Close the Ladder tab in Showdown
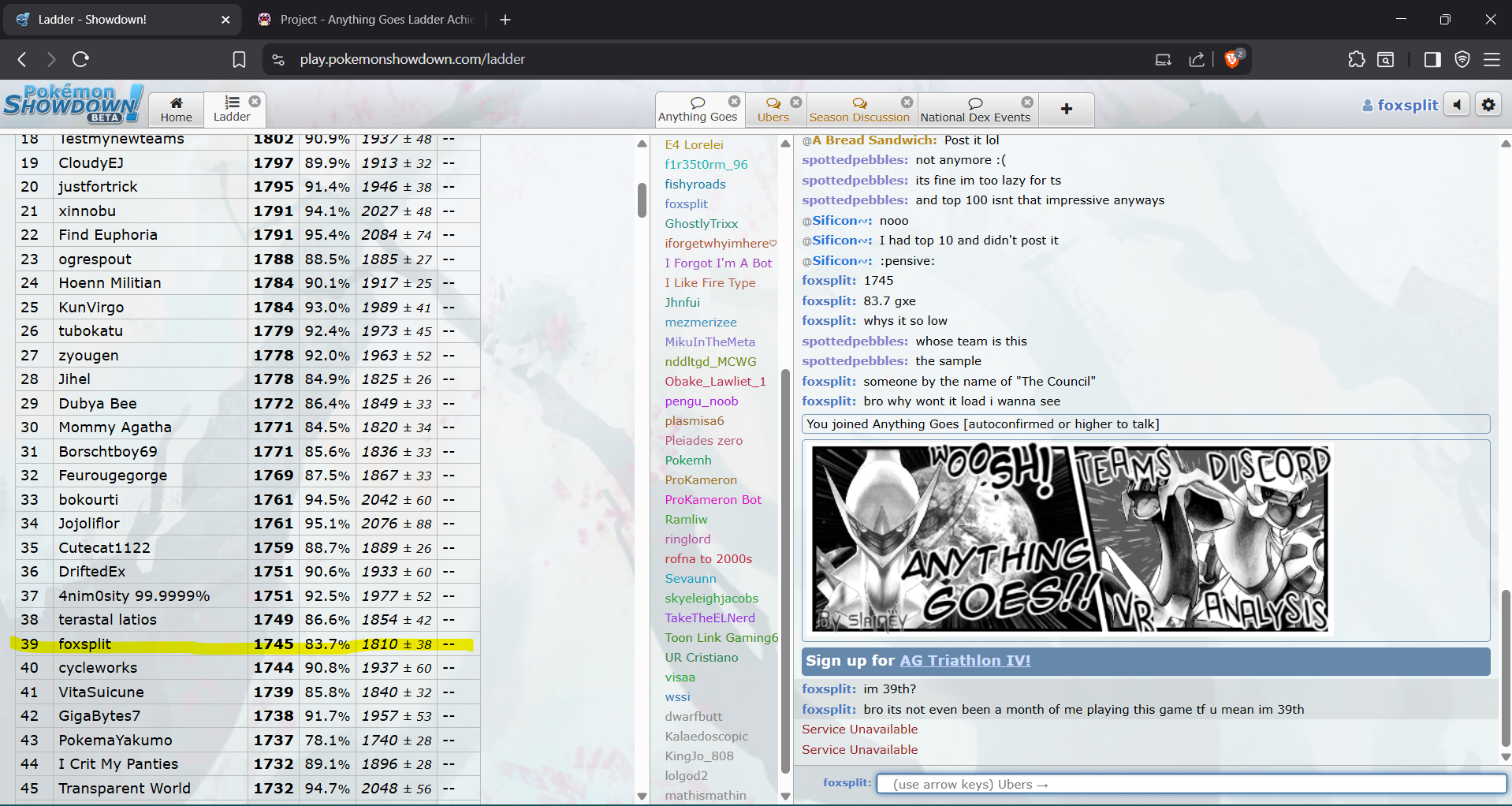 (x=255, y=101)
